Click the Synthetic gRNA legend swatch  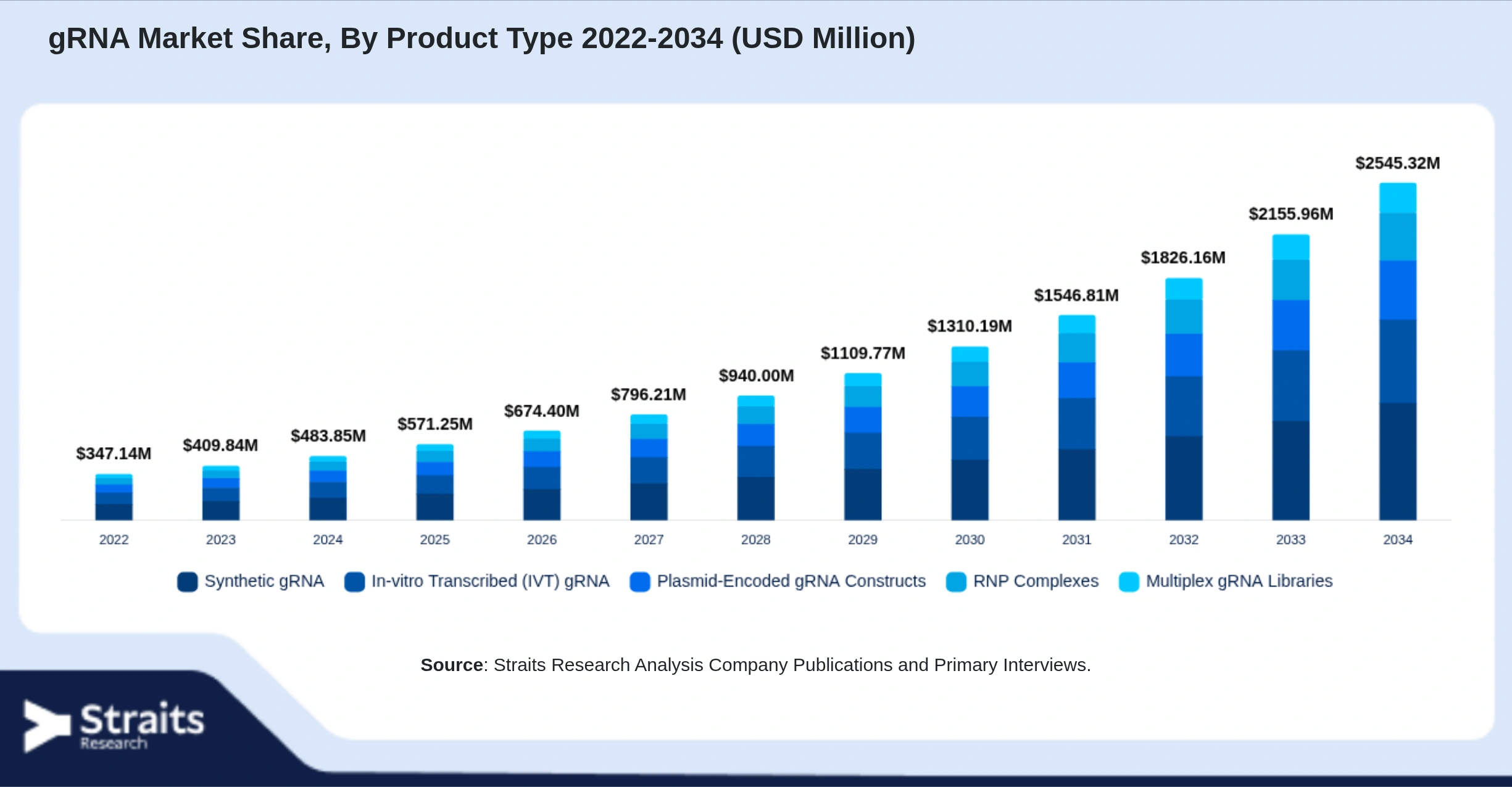click(x=187, y=582)
